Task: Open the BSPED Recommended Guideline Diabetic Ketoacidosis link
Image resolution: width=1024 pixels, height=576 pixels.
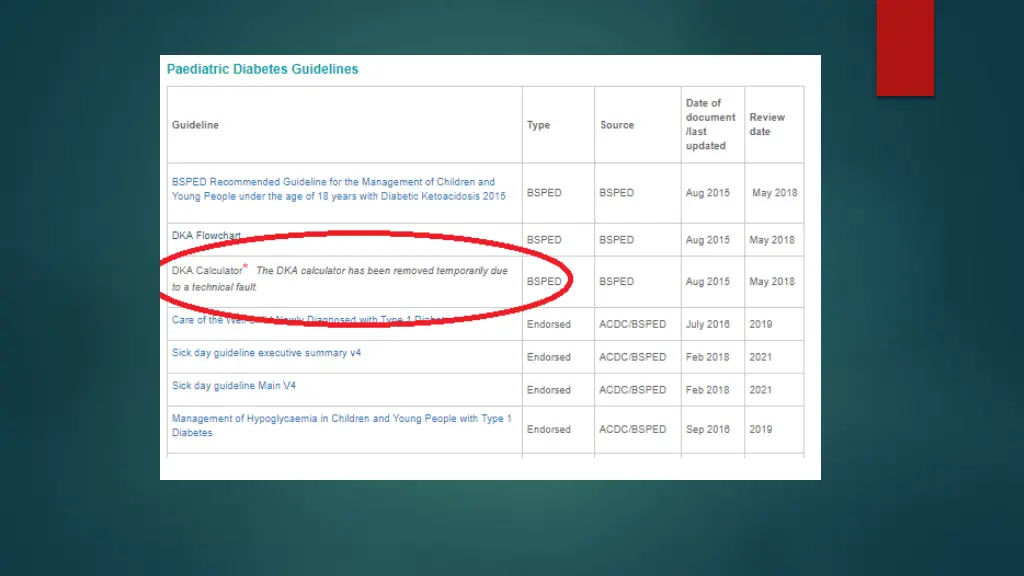Action: (x=338, y=189)
